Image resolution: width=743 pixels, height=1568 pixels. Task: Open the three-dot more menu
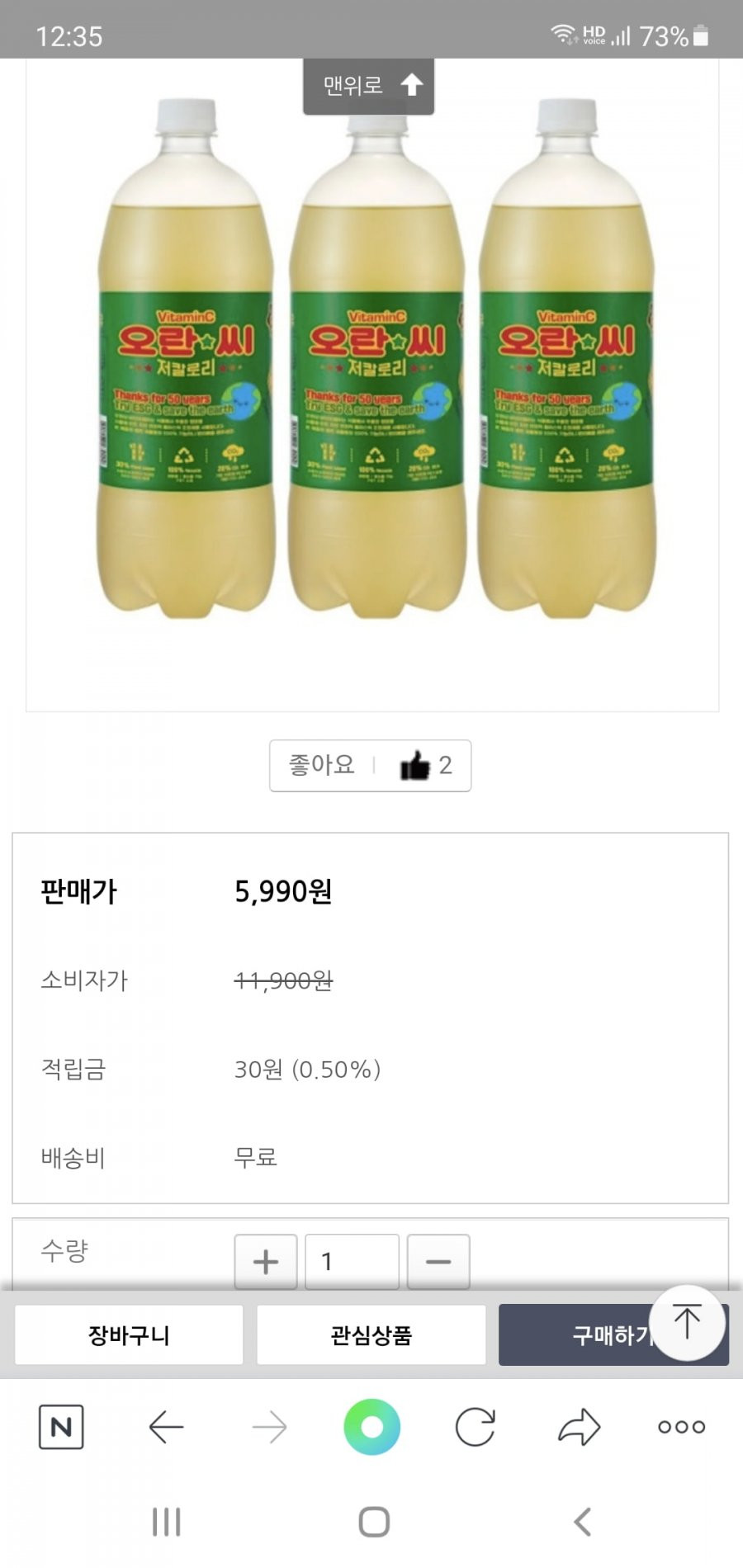point(682,1427)
